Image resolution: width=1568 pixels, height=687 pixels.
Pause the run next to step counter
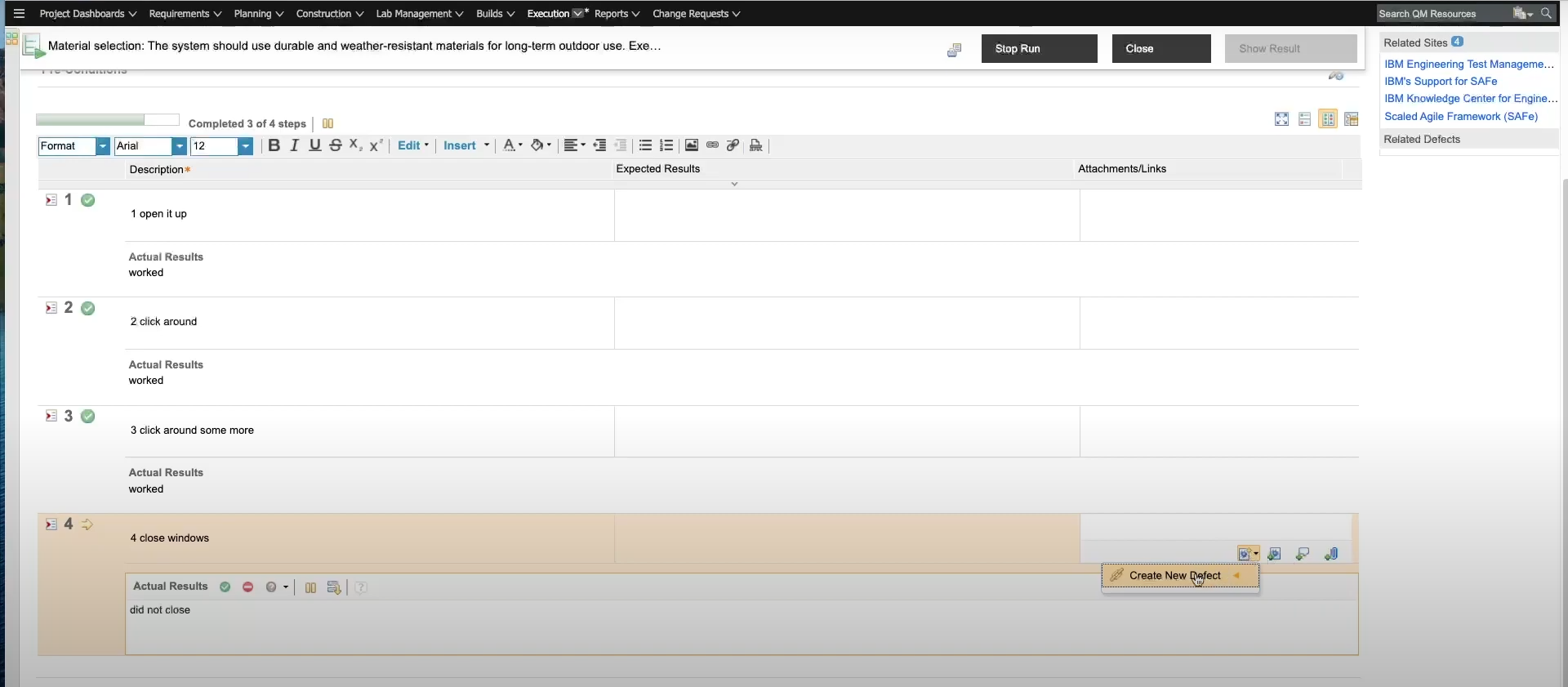tap(327, 123)
